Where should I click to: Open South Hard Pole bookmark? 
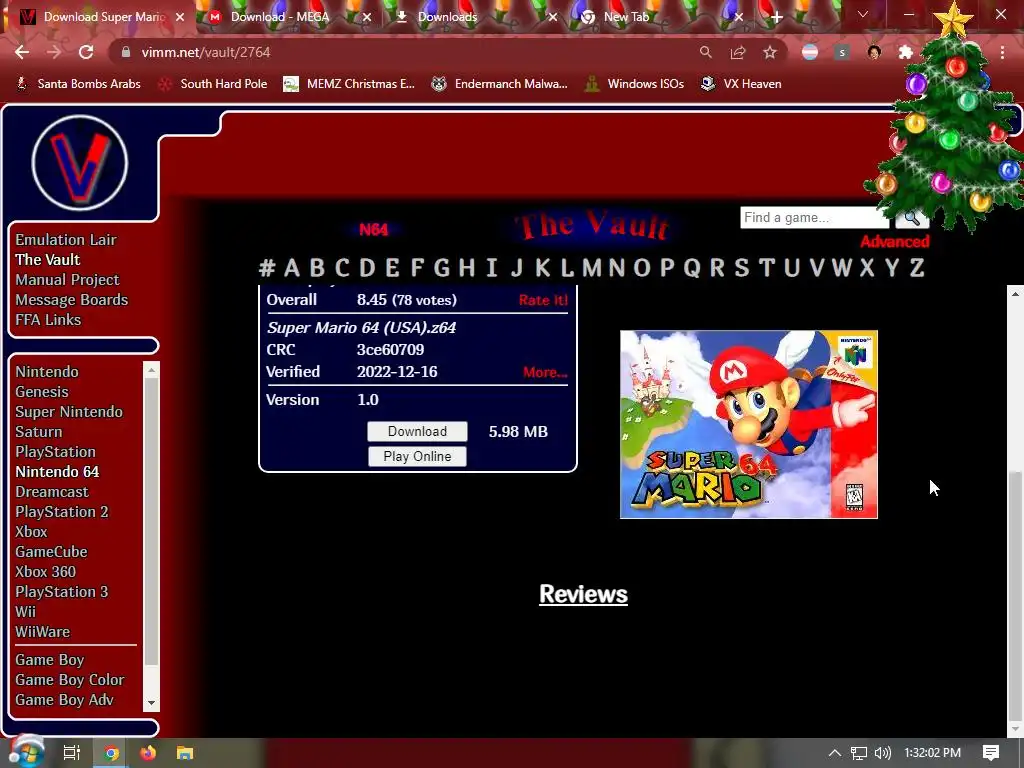point(213,84)
